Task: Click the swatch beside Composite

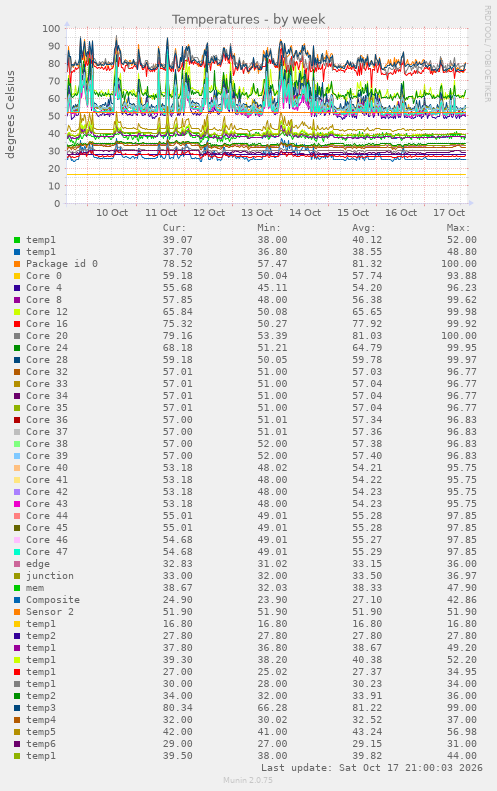Action: click(17, 600)
